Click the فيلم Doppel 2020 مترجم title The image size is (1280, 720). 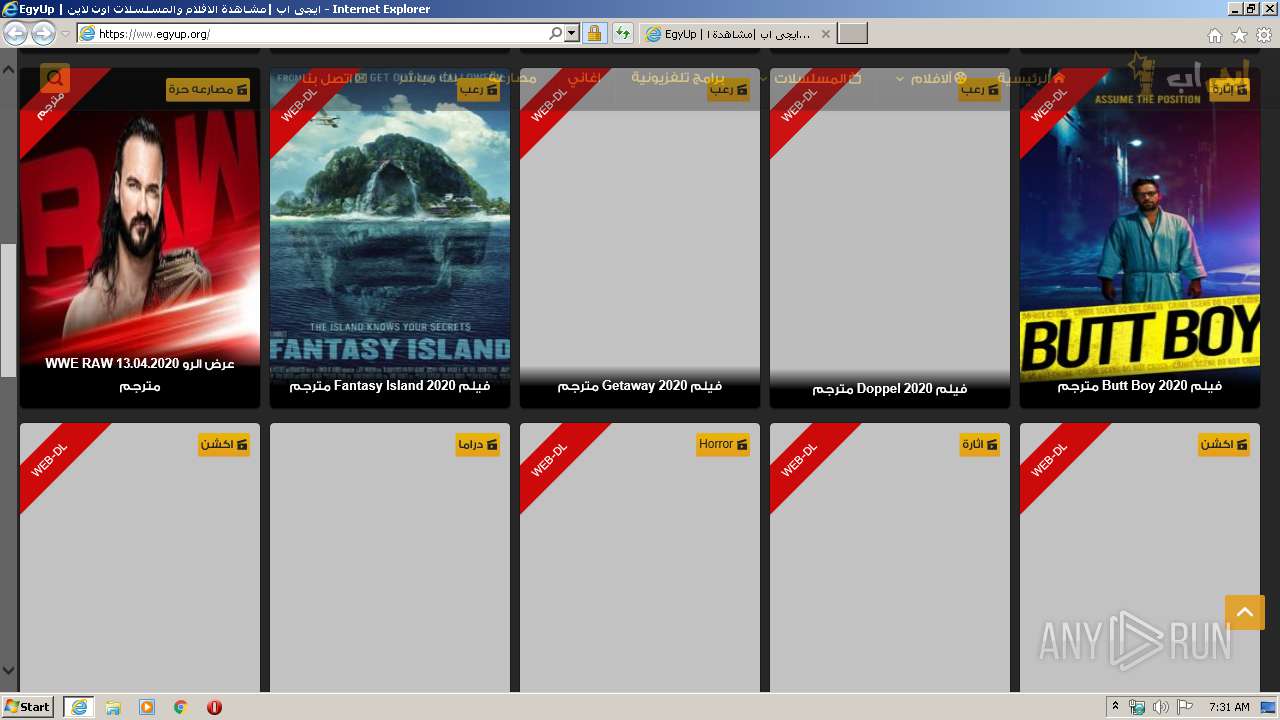pyautogui.click(x=890, y=389)
